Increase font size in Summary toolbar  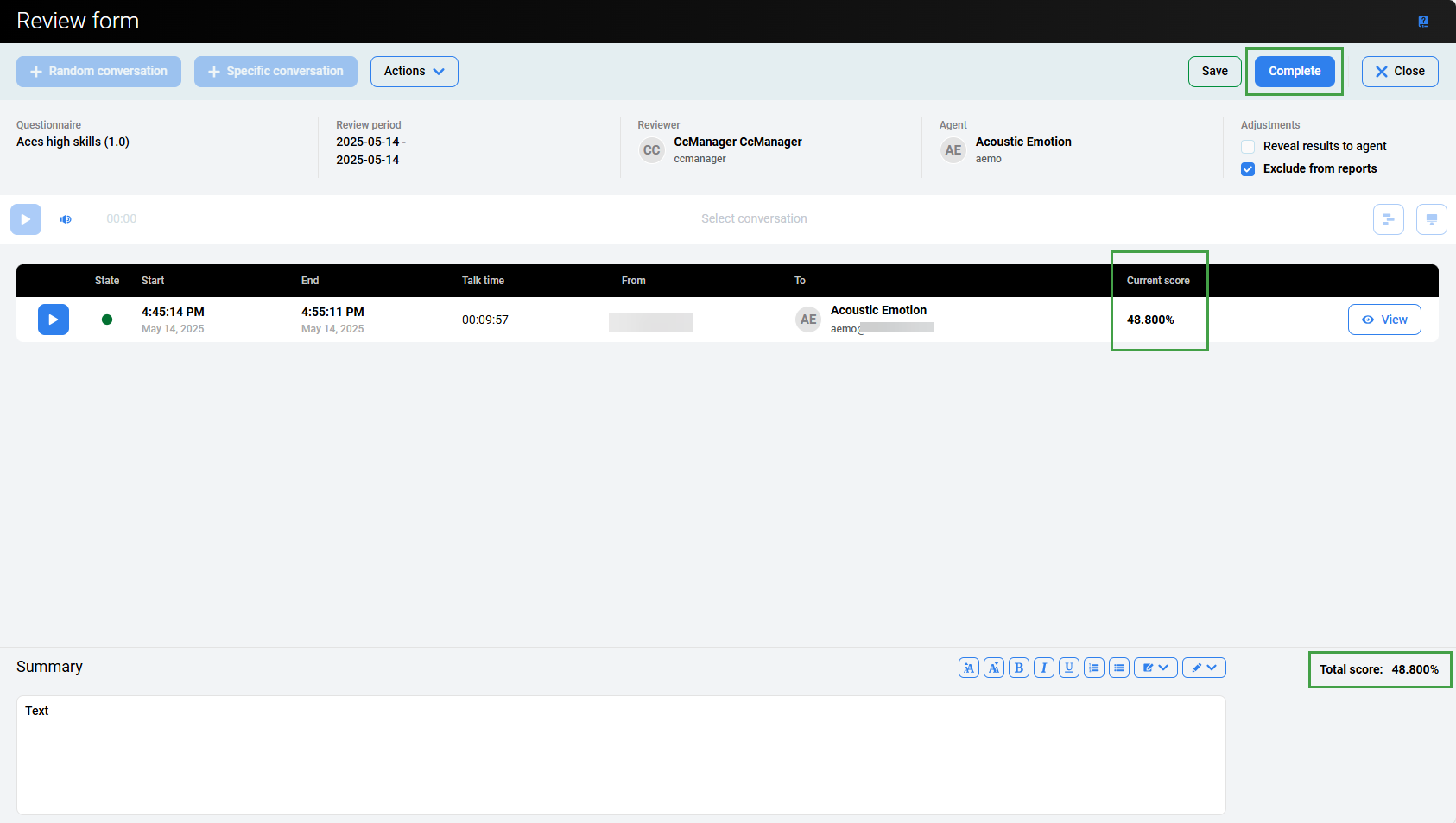[x=968, y=668]
